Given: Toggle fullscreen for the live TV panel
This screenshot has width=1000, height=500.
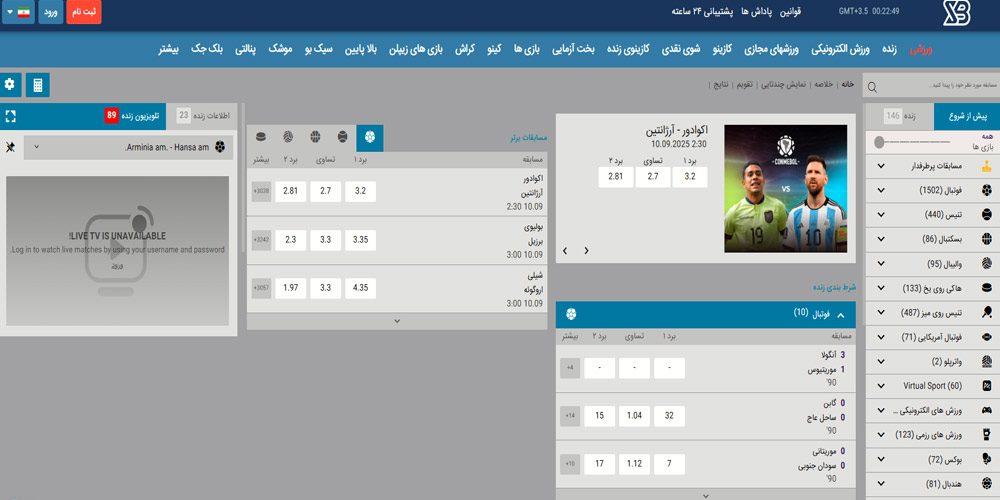Looking at the screenshot, I should click(x=10, y=116).
